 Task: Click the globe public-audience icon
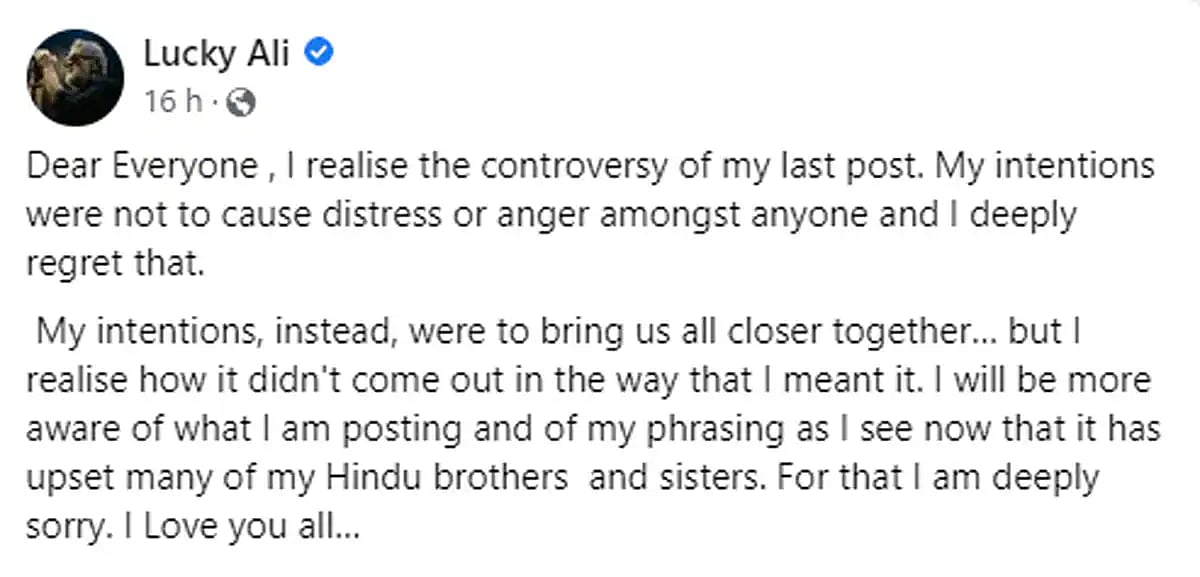(x=241, y=101)
